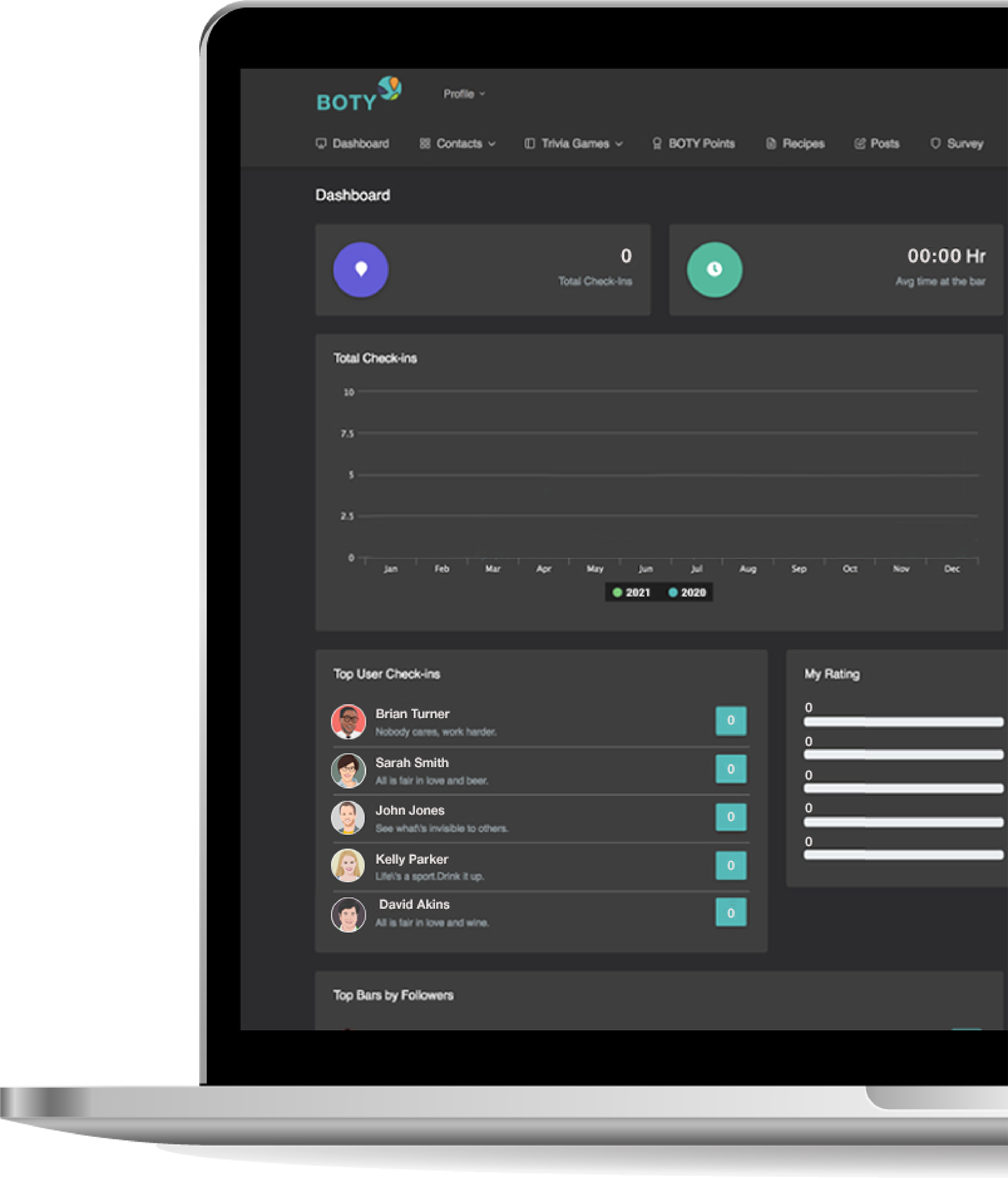
Task: Click John Jones's avatar
Action: [348, 818]
